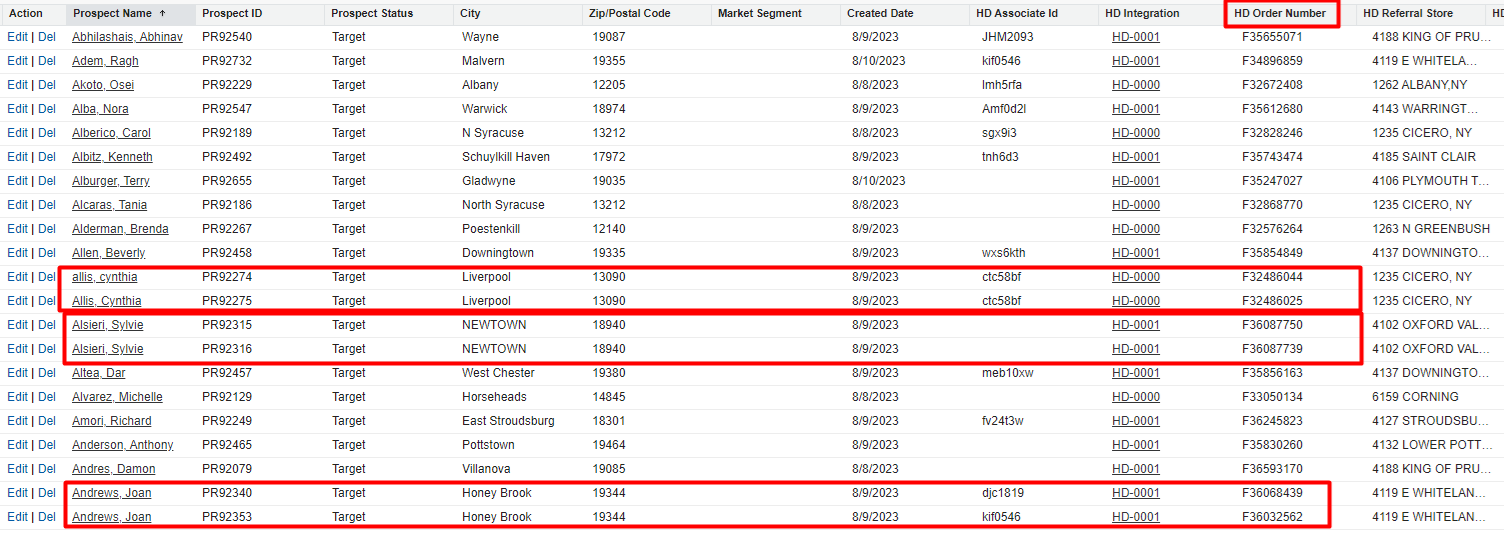
Task: Delete the Amori, Richard record
Action: [x=47, y=421]
